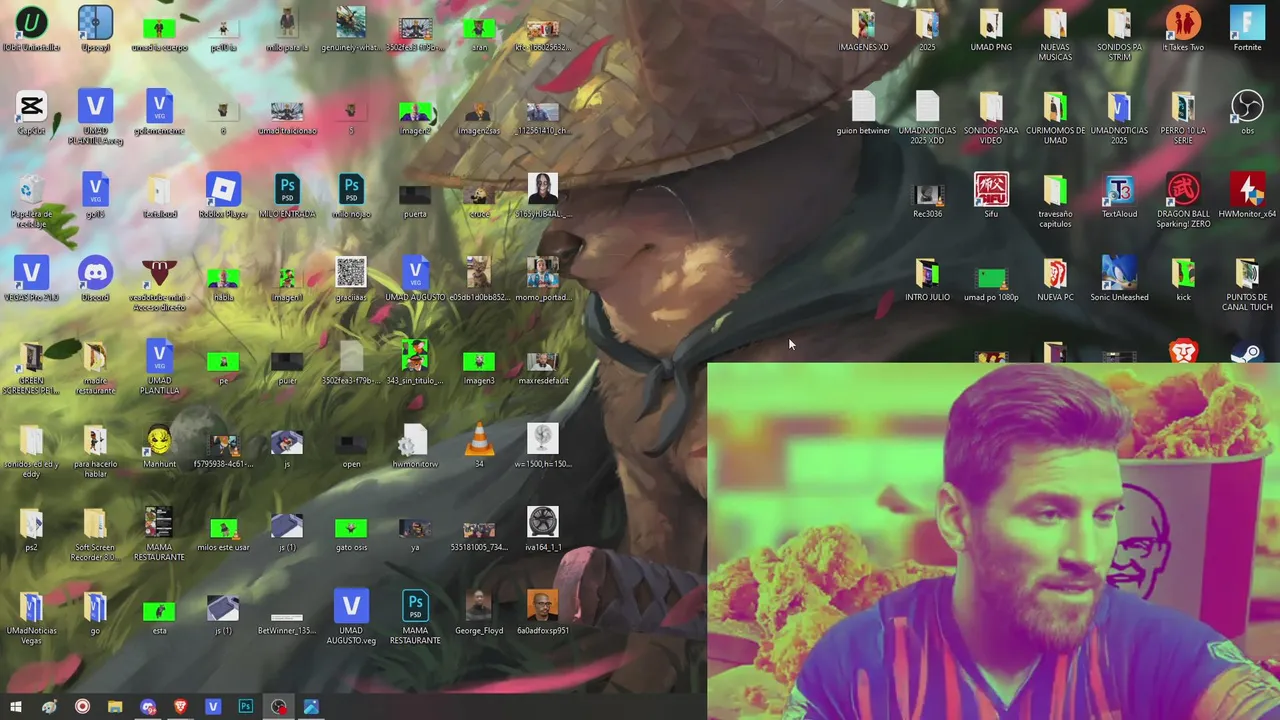1280x720 pixels.
Task: Select the veadotube mini shortcut
Action: point(159,284)
